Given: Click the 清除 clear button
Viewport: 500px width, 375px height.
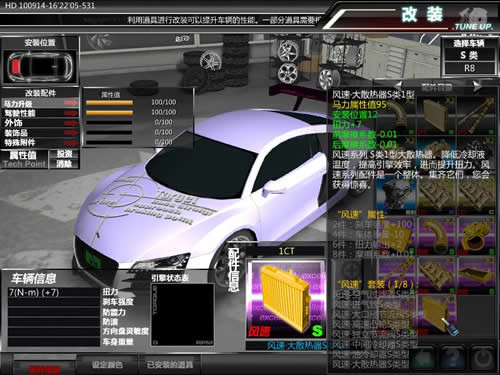Looking at the screenshot, I should point(64,164).
